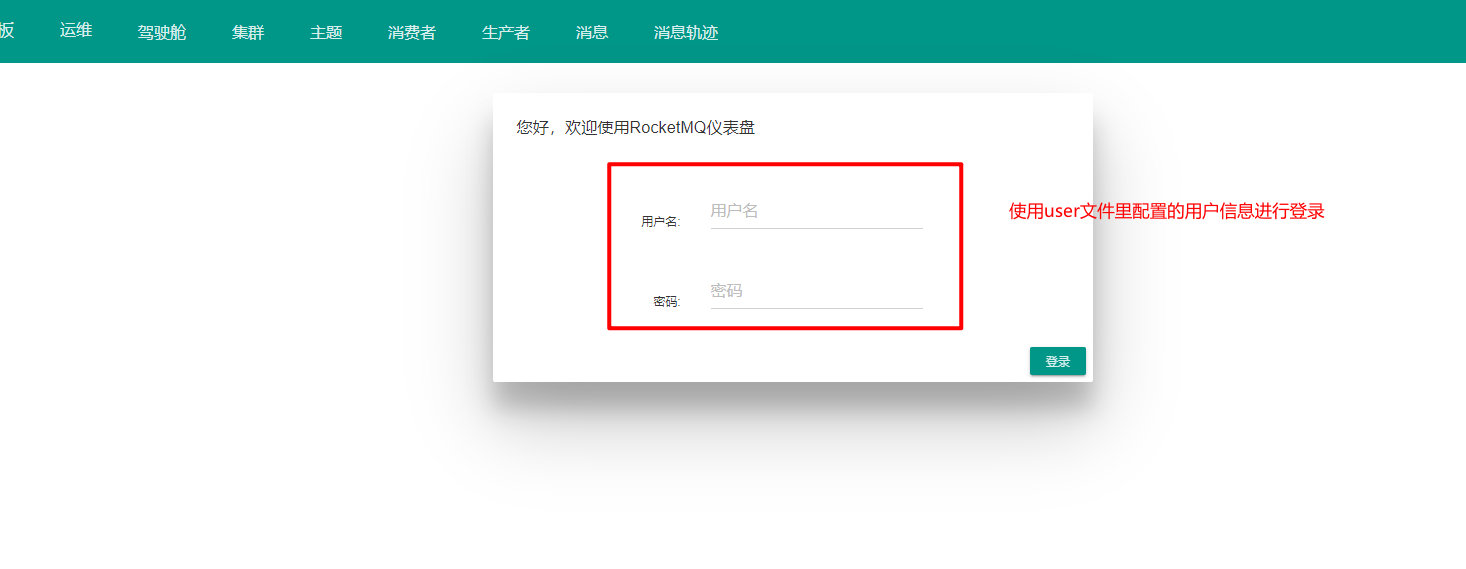Focus the 密码 password input field

pos(817,291)
